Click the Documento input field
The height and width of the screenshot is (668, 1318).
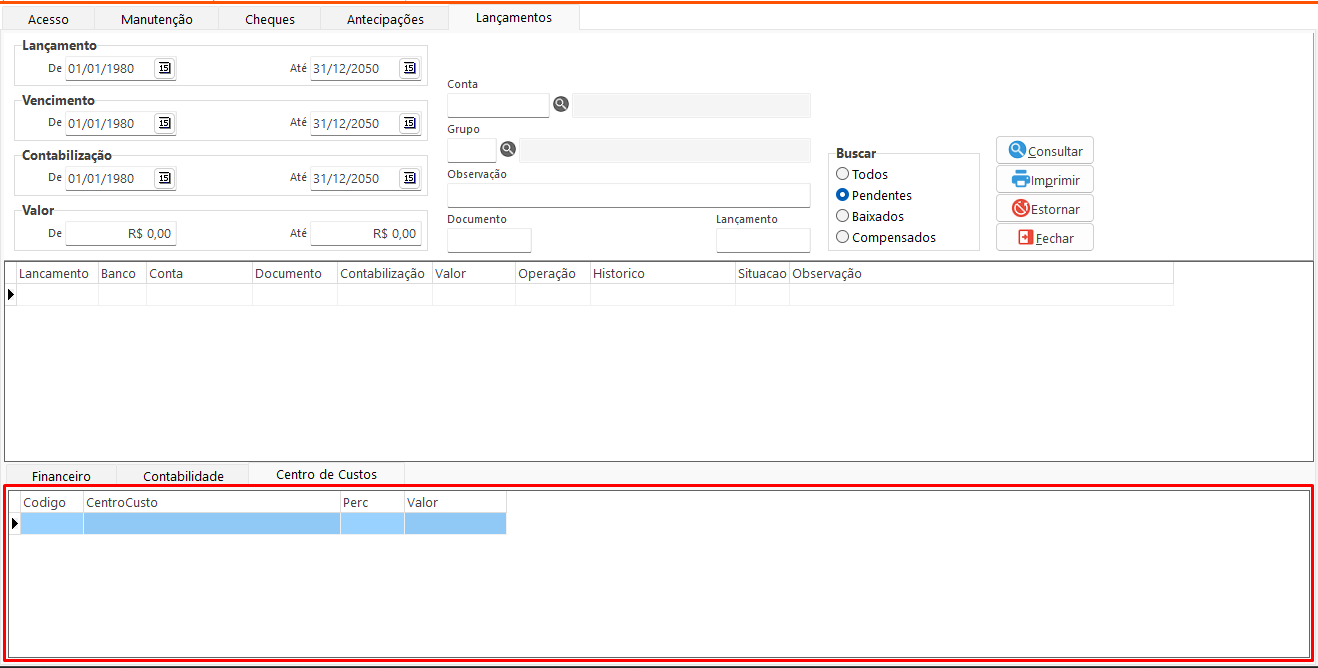pyautogui.click(x=489, y=240)
